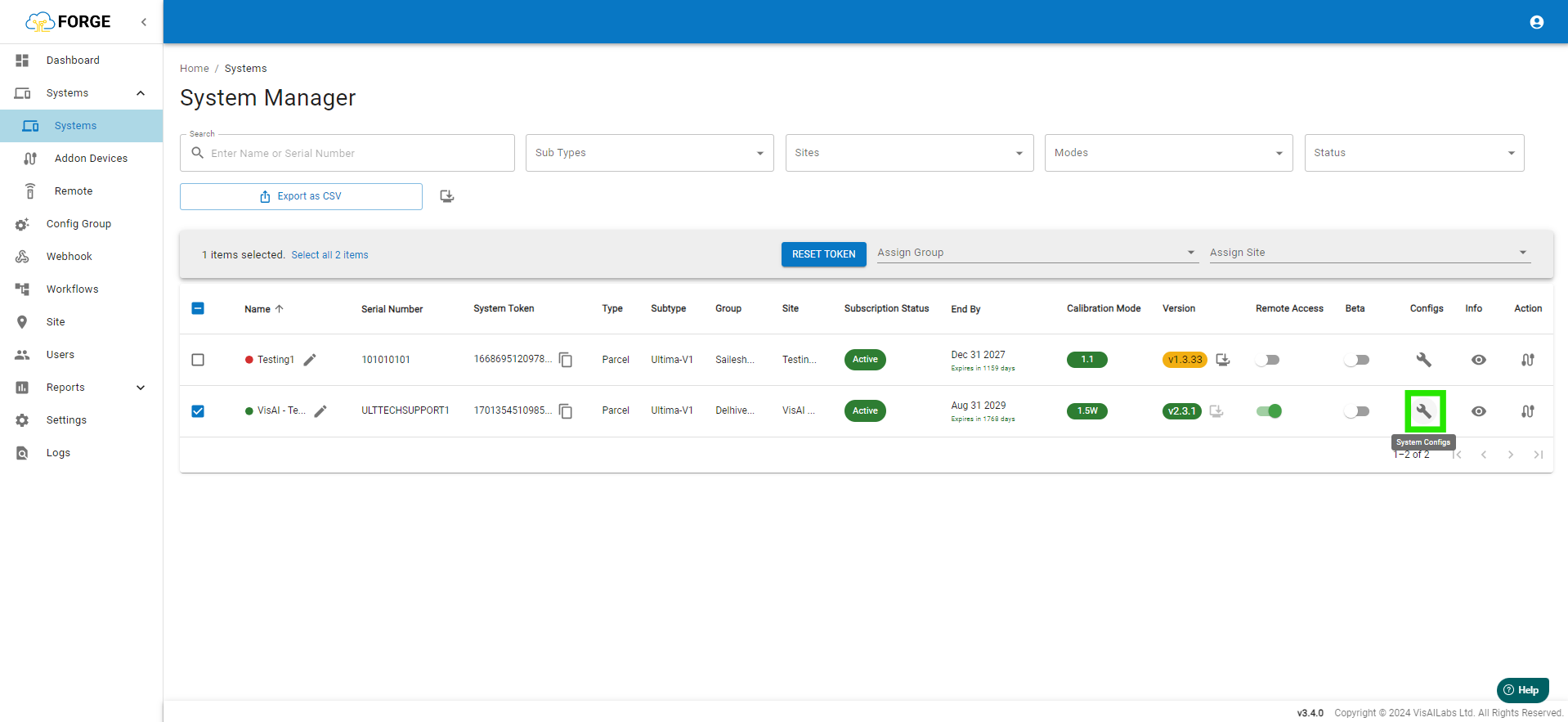Disable Remote Access toggle for VisAI
Screen dimensions: 1568x722
(1269, 411)
